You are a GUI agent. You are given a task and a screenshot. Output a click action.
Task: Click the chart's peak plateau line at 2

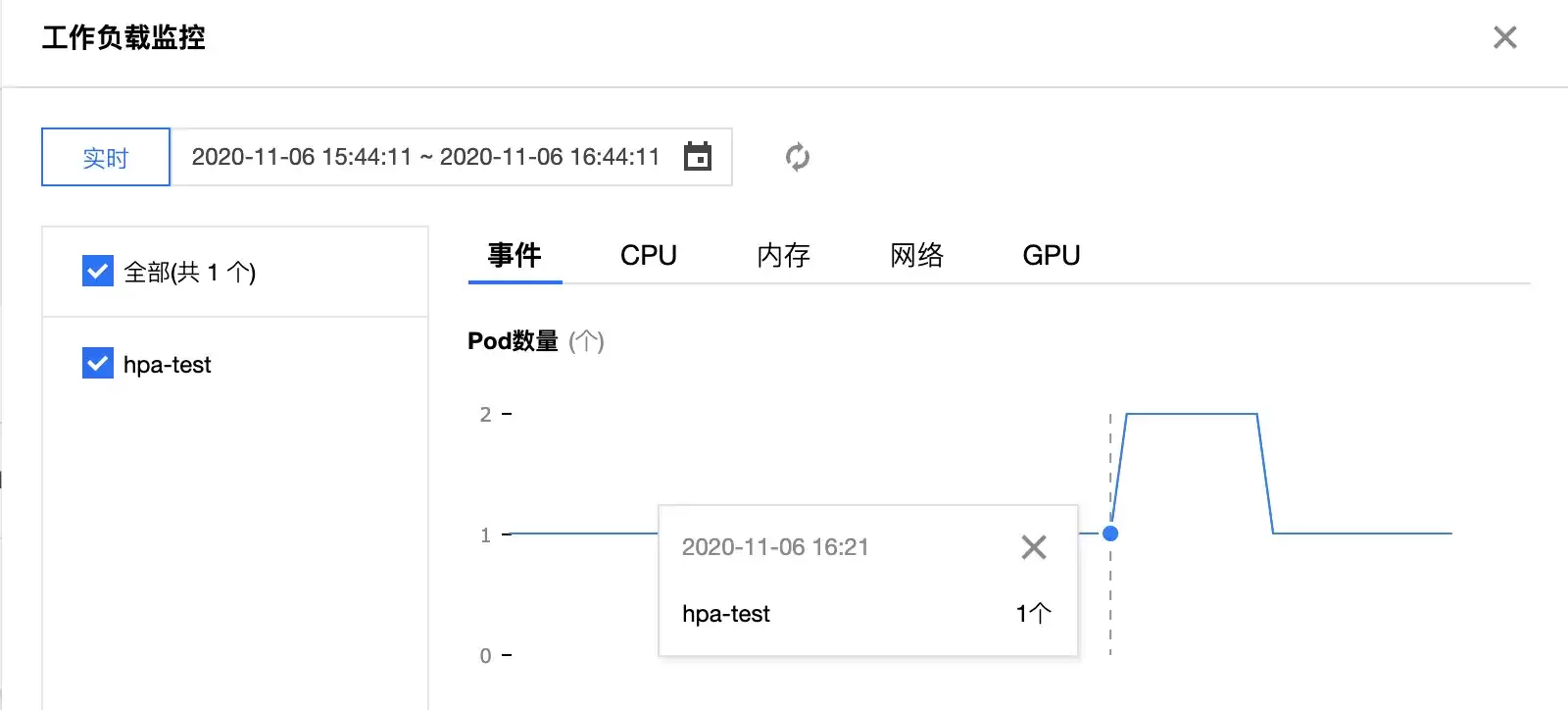[1192, 414]
